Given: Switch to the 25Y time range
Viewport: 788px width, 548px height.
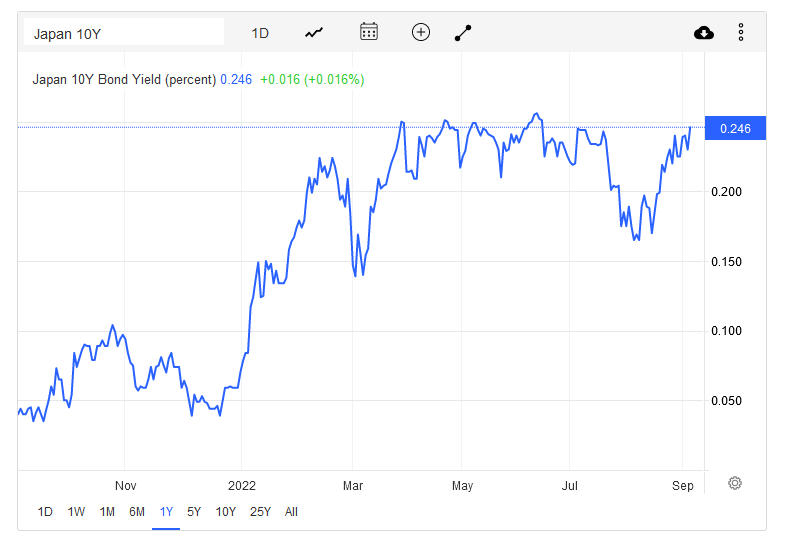Looking at the screenshot, I should [260, 512].
